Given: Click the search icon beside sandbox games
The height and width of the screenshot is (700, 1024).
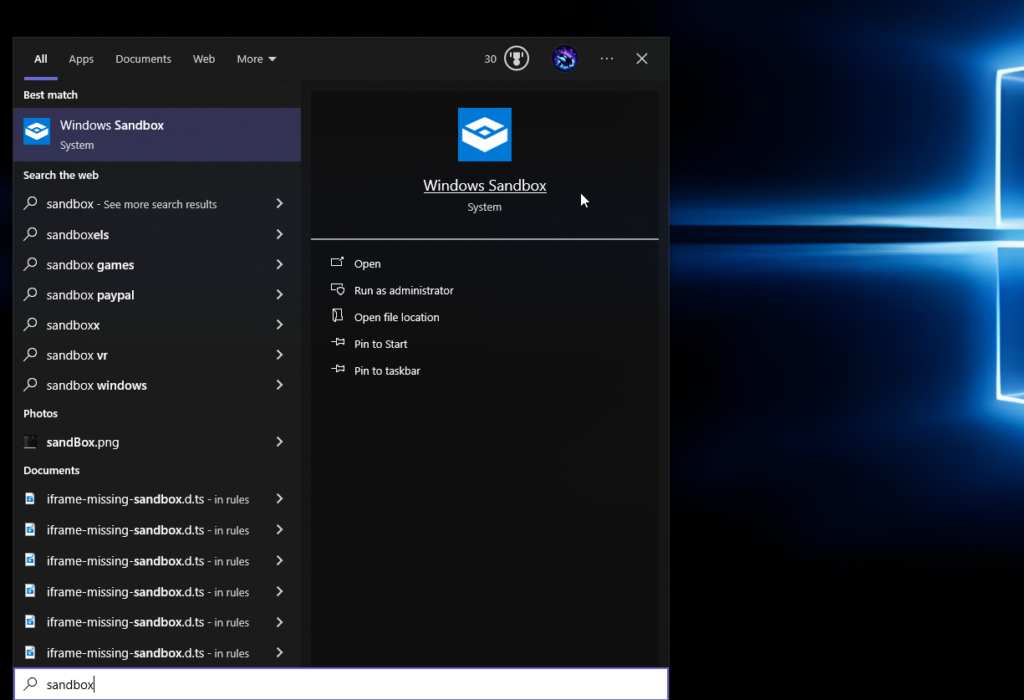Looking at the screenshot, I should point(31,264).
